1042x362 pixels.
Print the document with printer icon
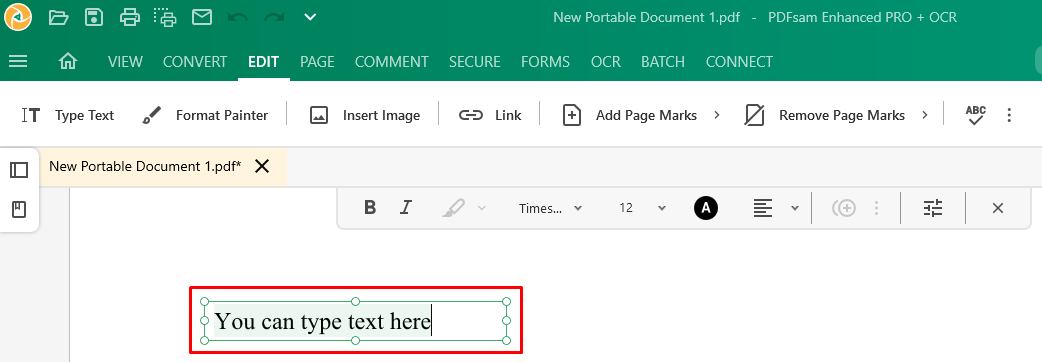130,17
